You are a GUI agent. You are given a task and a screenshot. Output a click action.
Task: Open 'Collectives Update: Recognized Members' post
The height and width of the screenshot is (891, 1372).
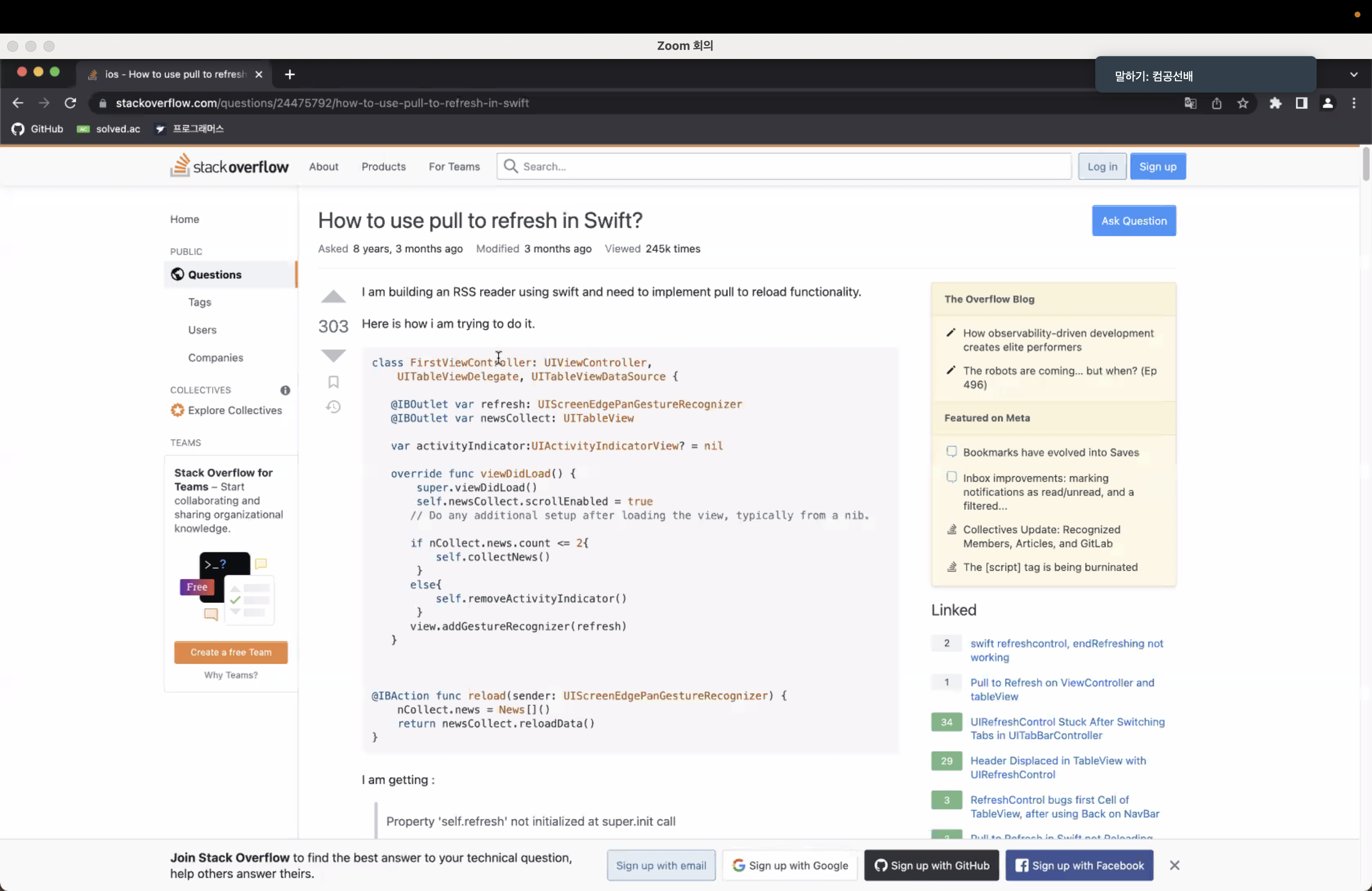coord(1041,536)
